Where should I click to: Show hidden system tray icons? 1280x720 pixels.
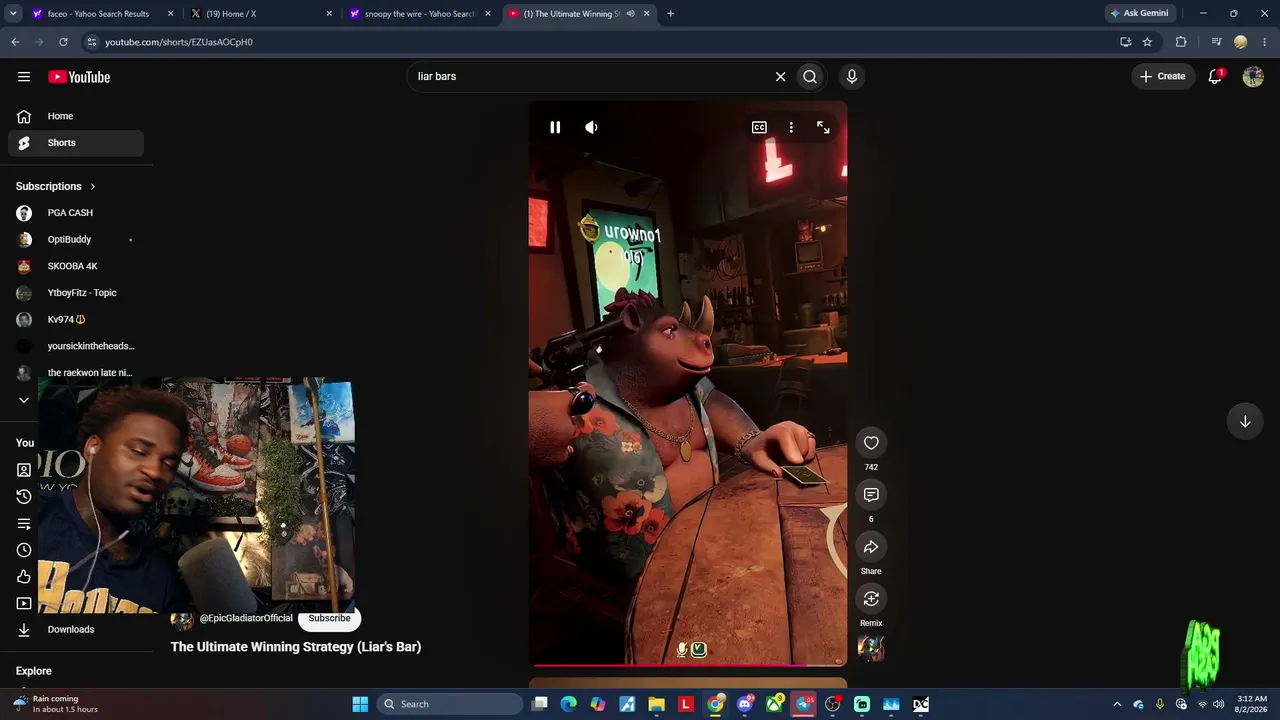pos(1117,704)
